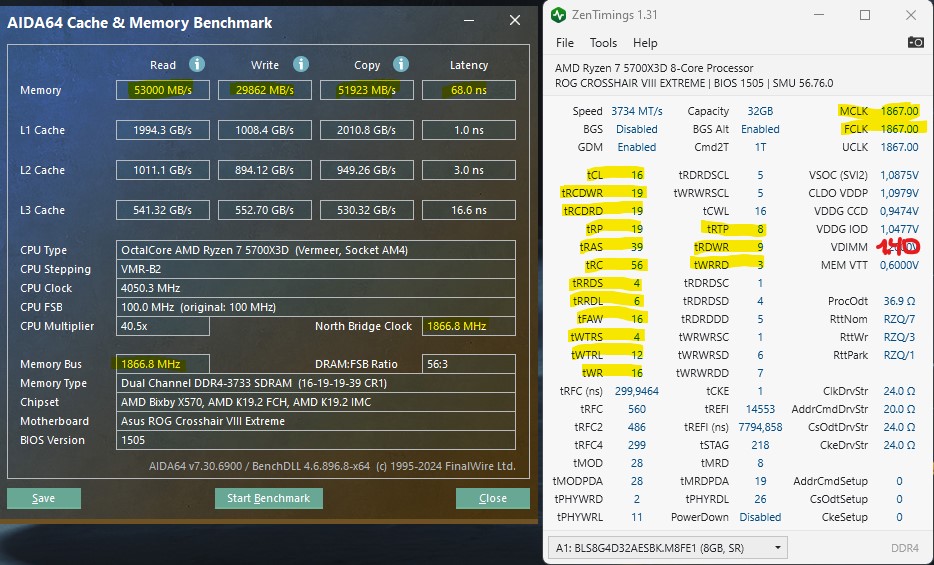The height and width of the screenshot is (565, 934).
Task: Open the Tools menu in ZenTimings
Action: 603,43
